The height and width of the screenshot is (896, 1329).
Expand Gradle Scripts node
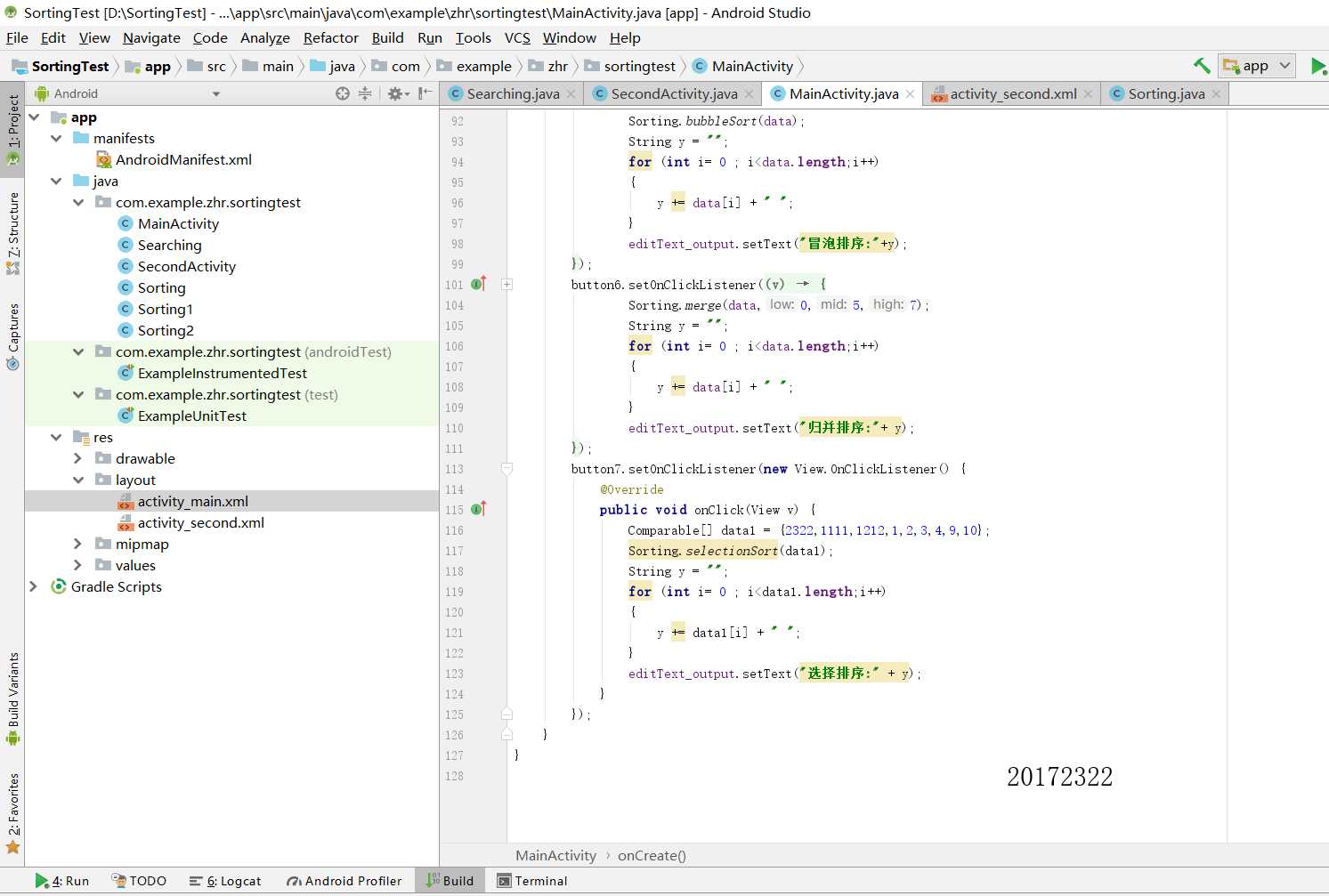click(34, 587)
